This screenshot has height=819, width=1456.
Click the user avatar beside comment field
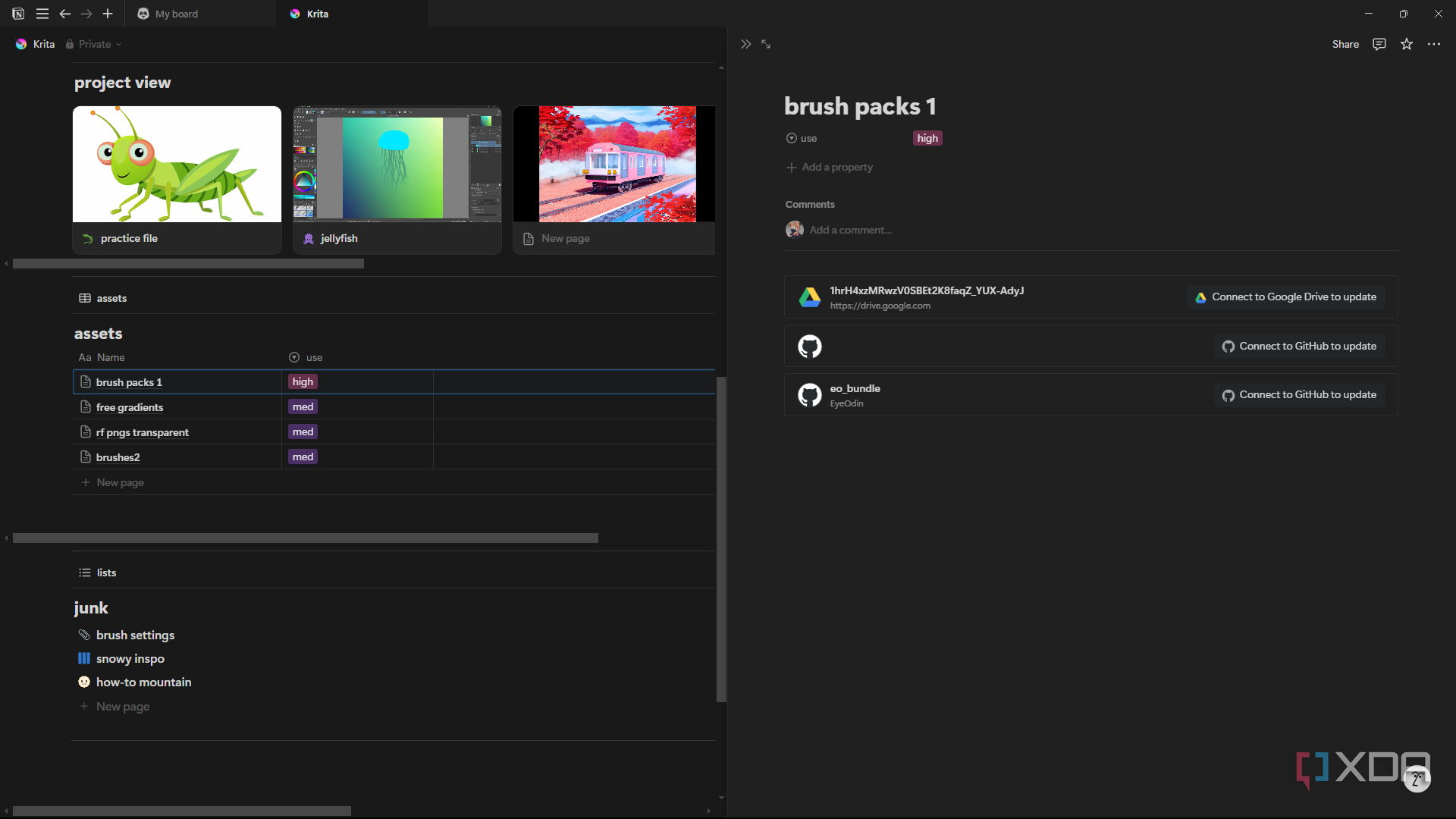pos(795,229)
